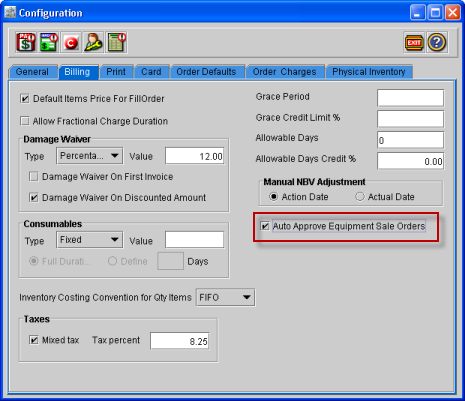This screenshot has height=401, width=465.
Task: Click the Tax percent field
Action: point(180,341)
